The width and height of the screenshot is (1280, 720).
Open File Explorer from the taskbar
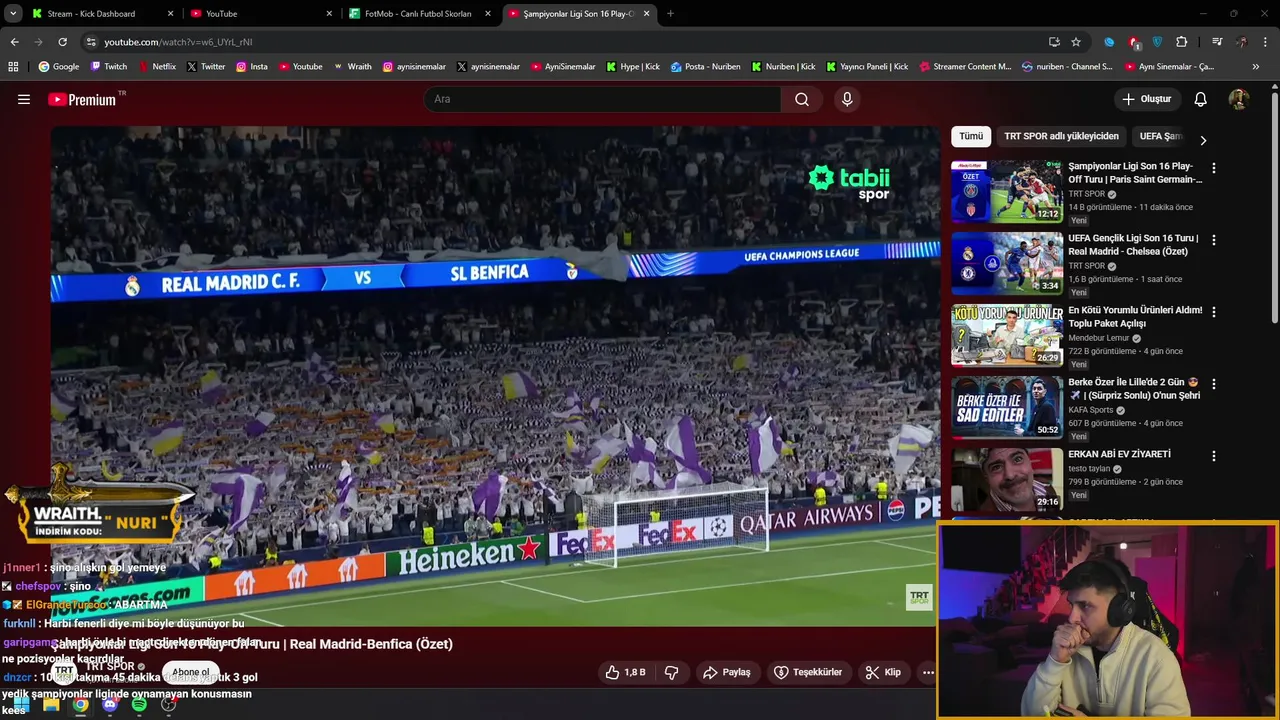click(x=51, y=704)
